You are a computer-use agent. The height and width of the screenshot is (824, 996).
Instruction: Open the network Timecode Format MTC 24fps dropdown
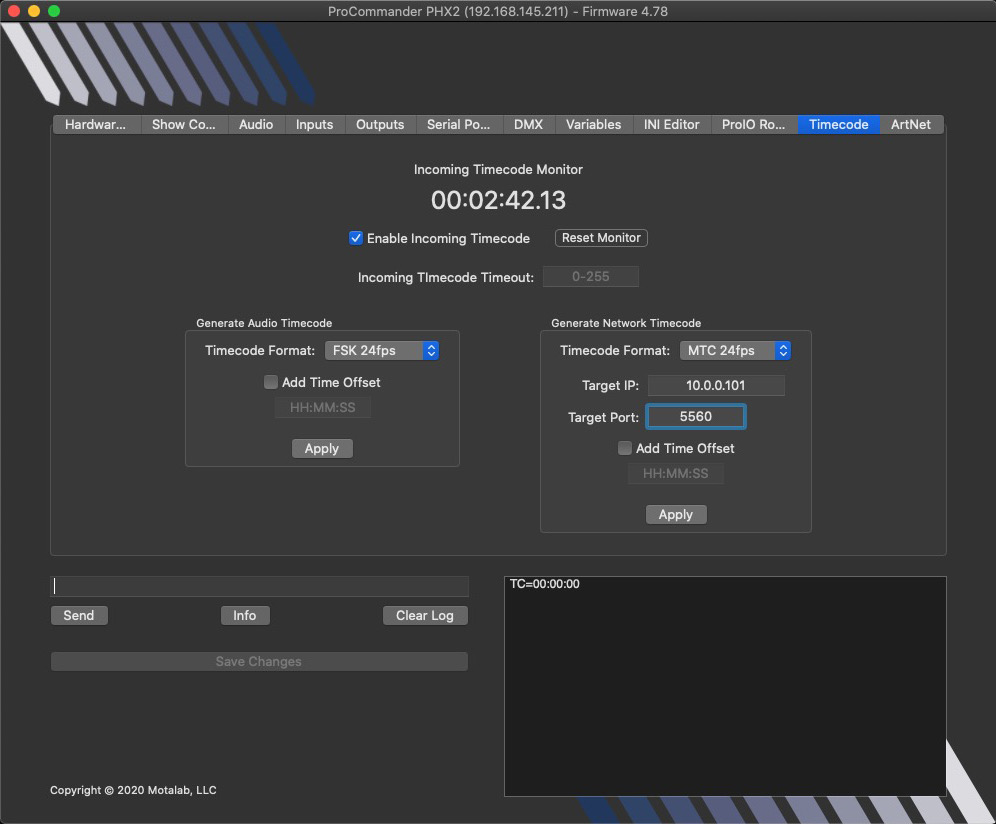click(736, 351)
